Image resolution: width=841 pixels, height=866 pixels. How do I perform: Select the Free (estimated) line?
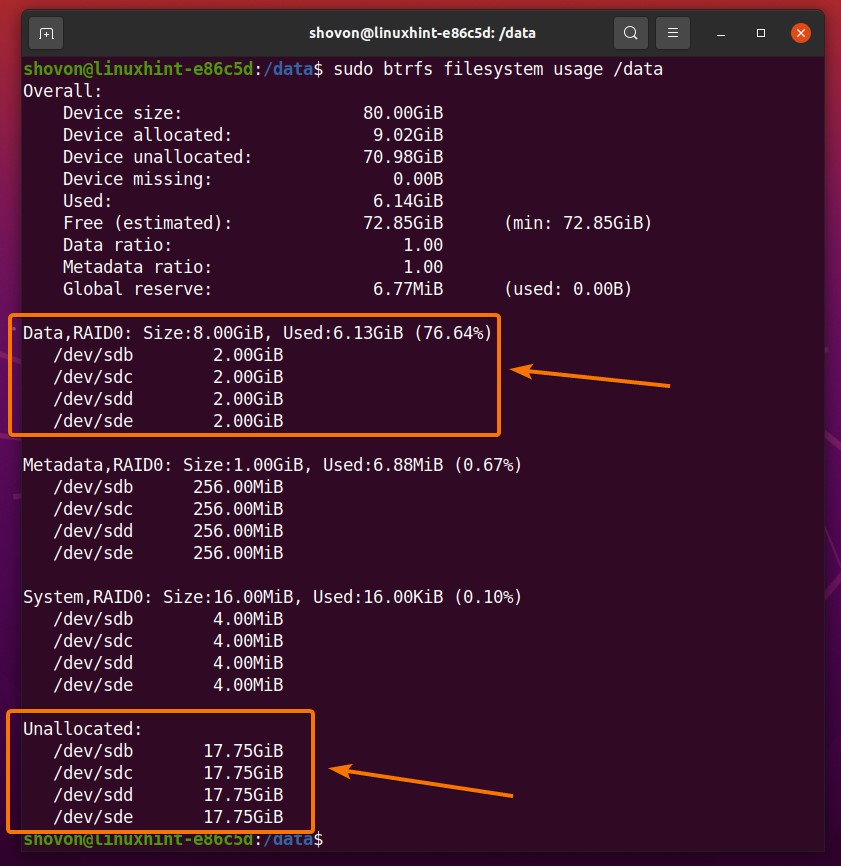(150, 223)
